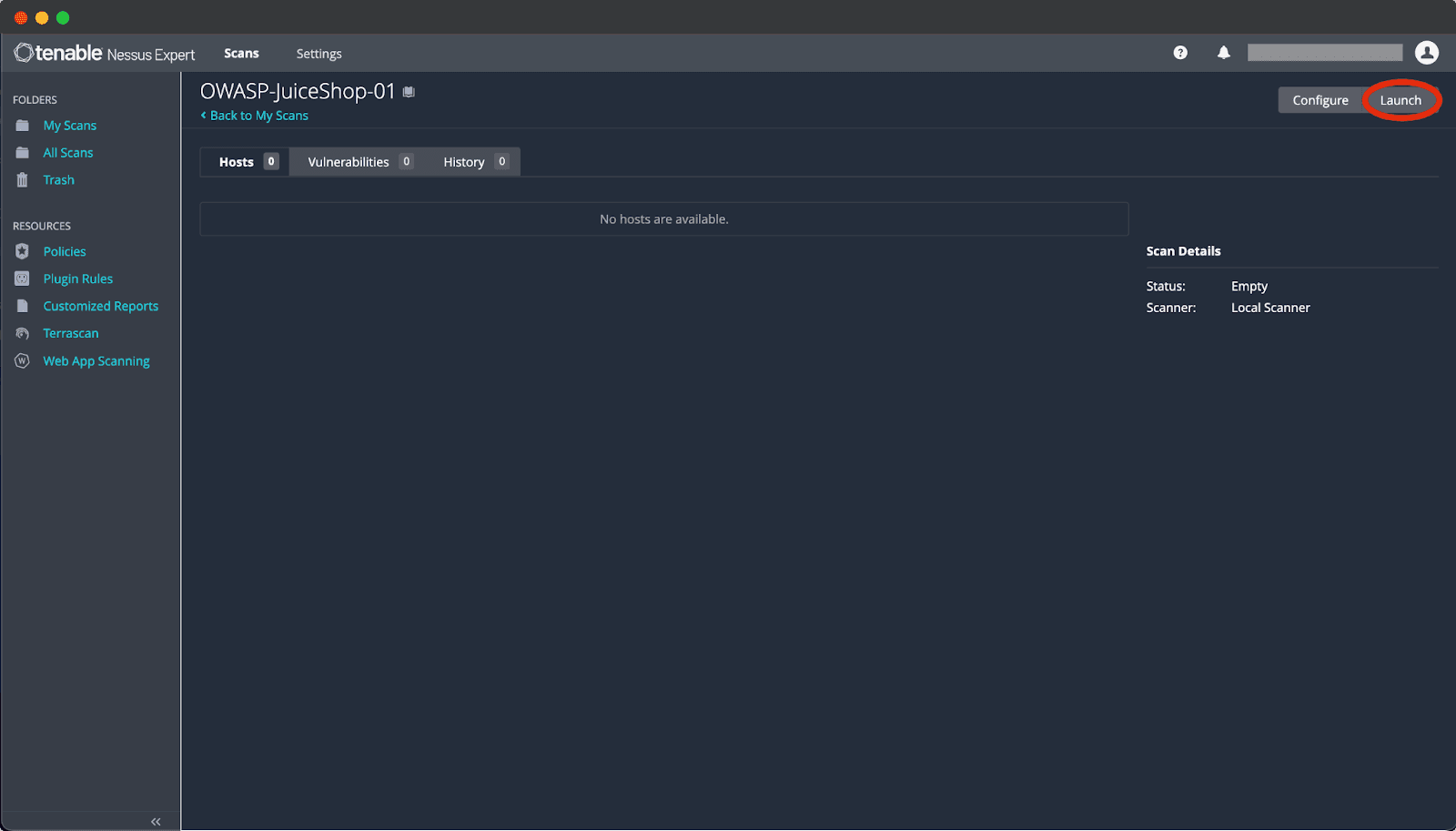Go back to My Scans link
The width and height of the screenshot is (1456, 831).
tap(255, 116)
